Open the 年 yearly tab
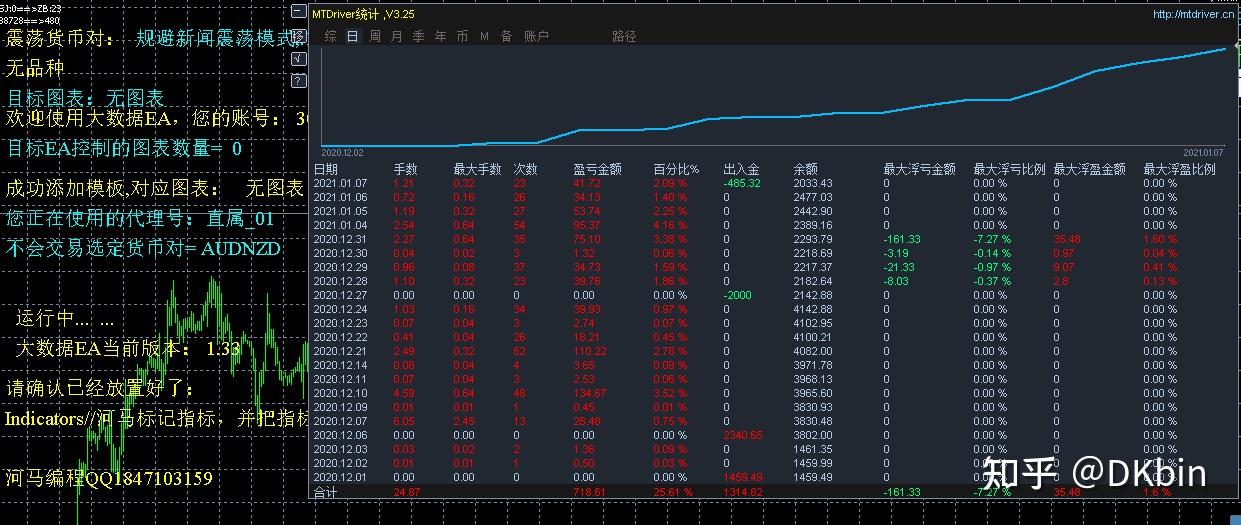 click(440, 36)
